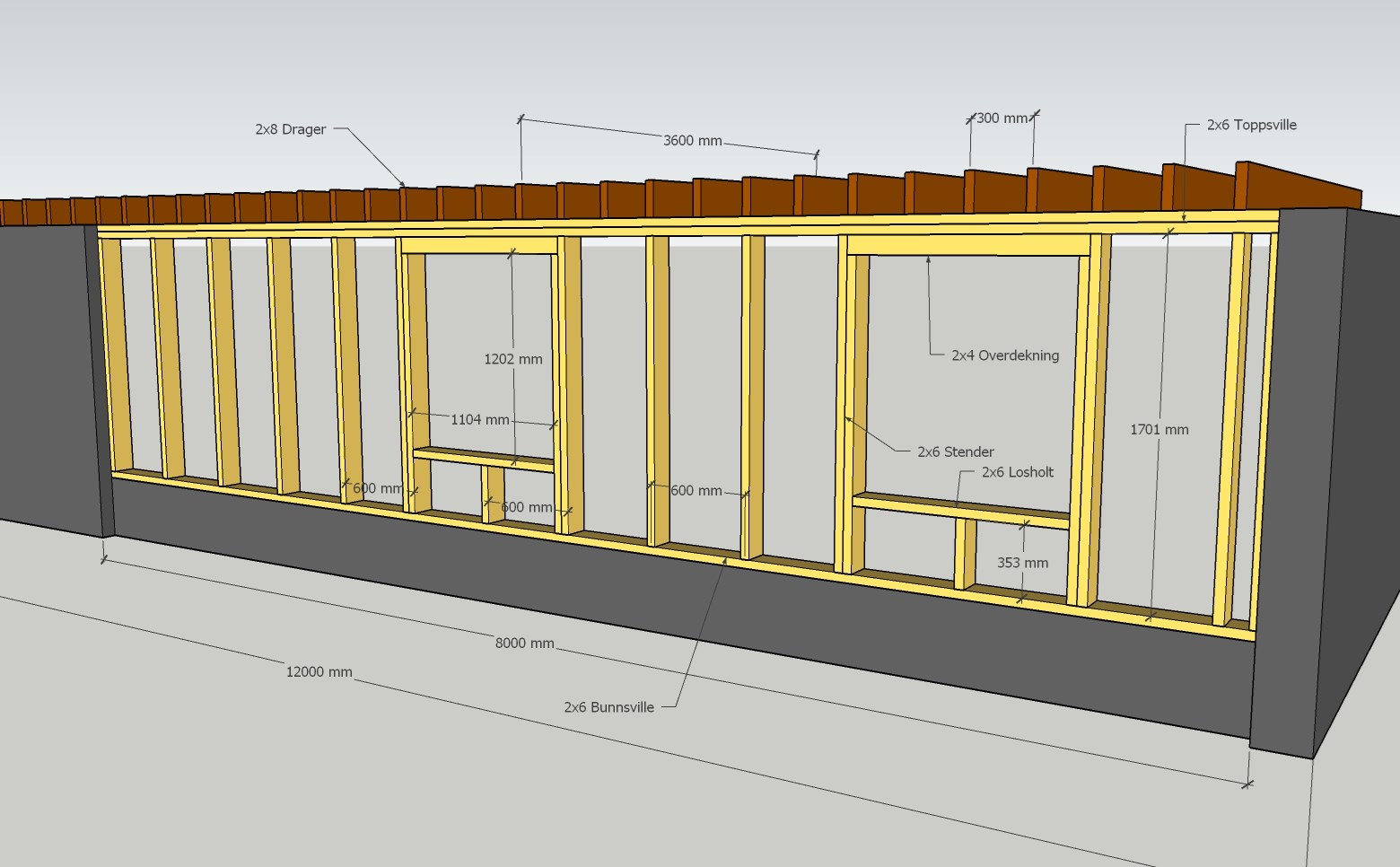This screenshot has width=1400, height=867.
Task: Select the 12000 mm overall dimension
Action: [319, 671]
